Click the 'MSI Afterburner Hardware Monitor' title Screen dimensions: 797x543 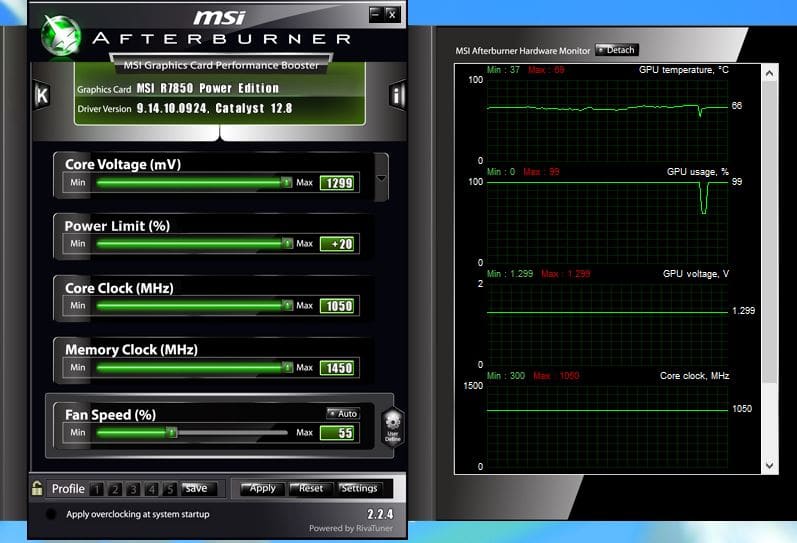(x=523, y=51)
